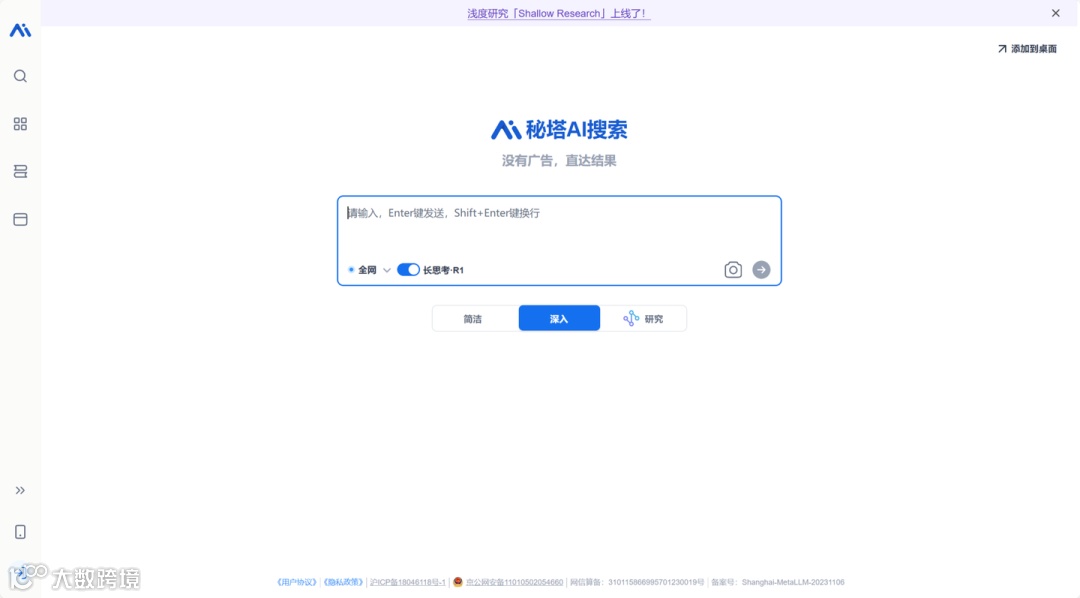Viewport: 1080px width, 598px height.
Task: Expand sidebar with double-chevron icon
Action: (x=20, y=491)
